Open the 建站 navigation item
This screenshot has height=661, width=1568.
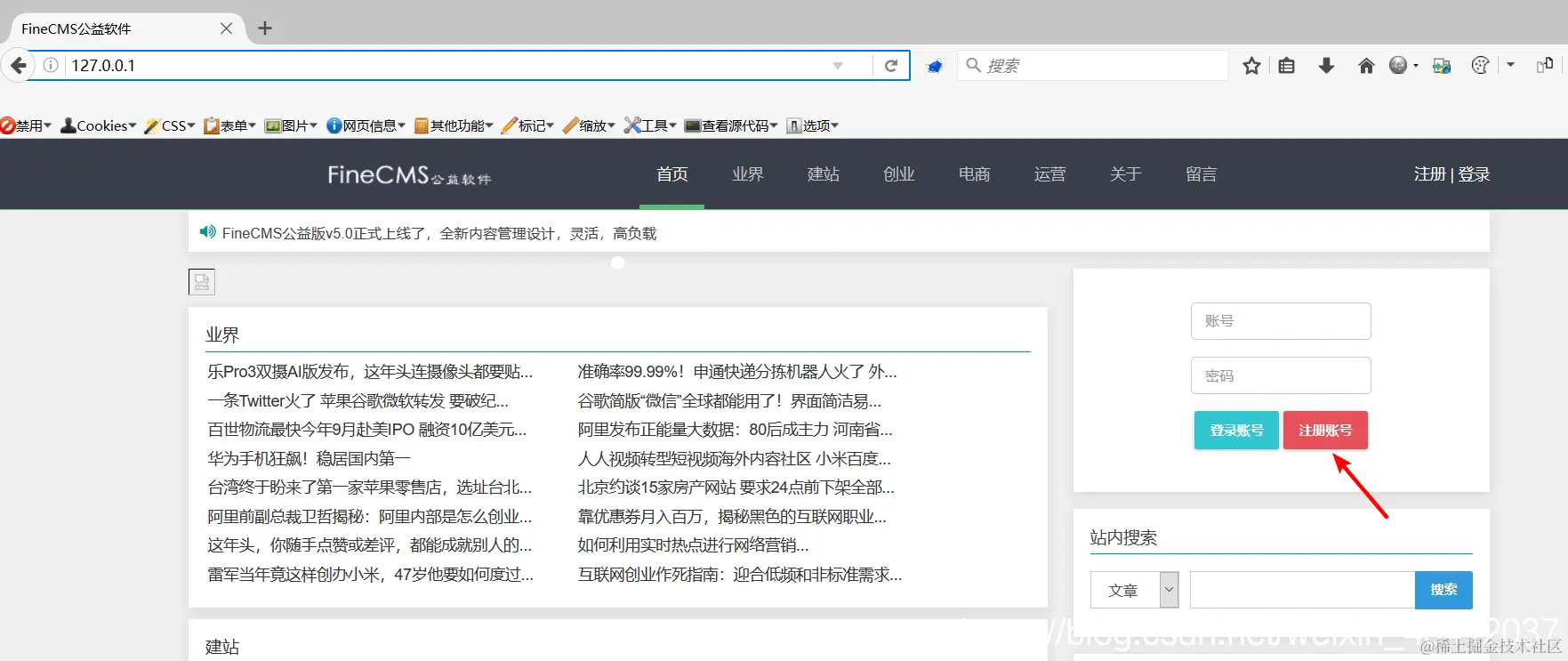pos(824,174)
